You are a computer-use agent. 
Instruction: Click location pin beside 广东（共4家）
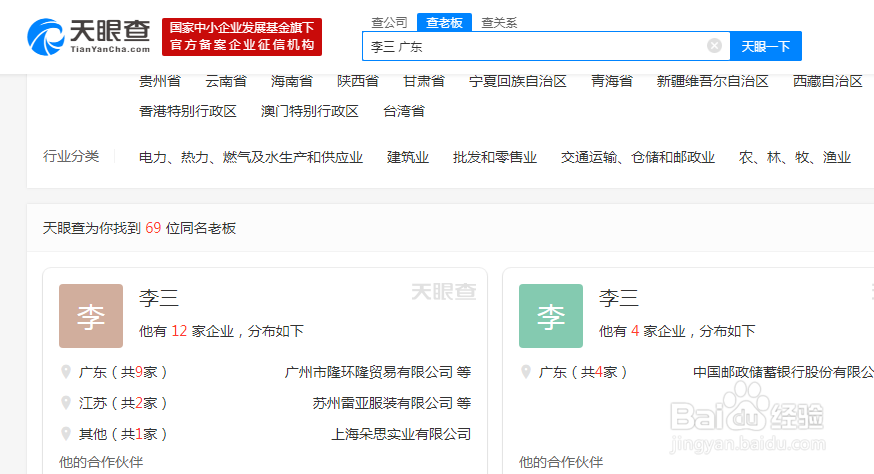coord(526,372)
